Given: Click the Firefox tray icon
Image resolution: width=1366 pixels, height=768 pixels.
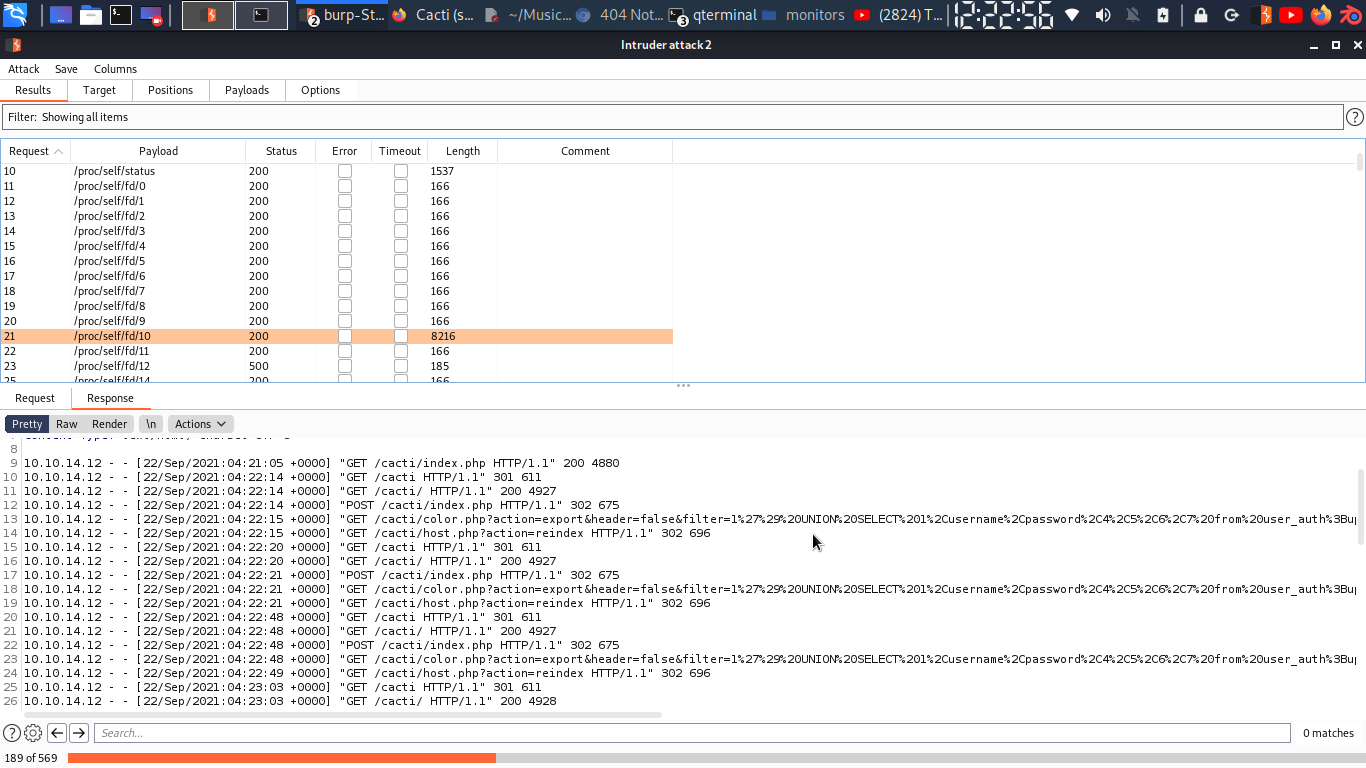Looking at the screenshot, I should 1321,15.
